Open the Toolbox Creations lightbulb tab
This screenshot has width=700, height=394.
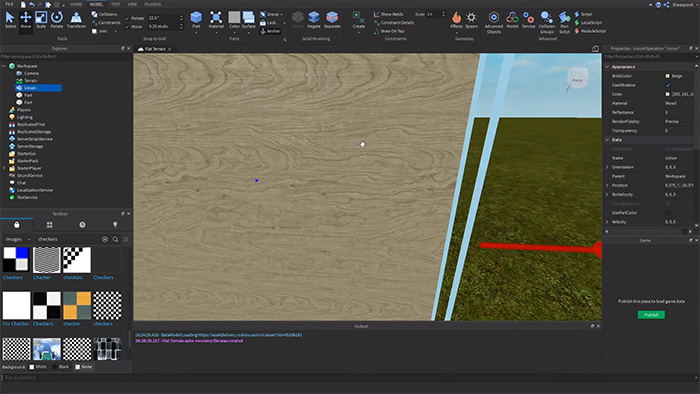click(115, 224)
